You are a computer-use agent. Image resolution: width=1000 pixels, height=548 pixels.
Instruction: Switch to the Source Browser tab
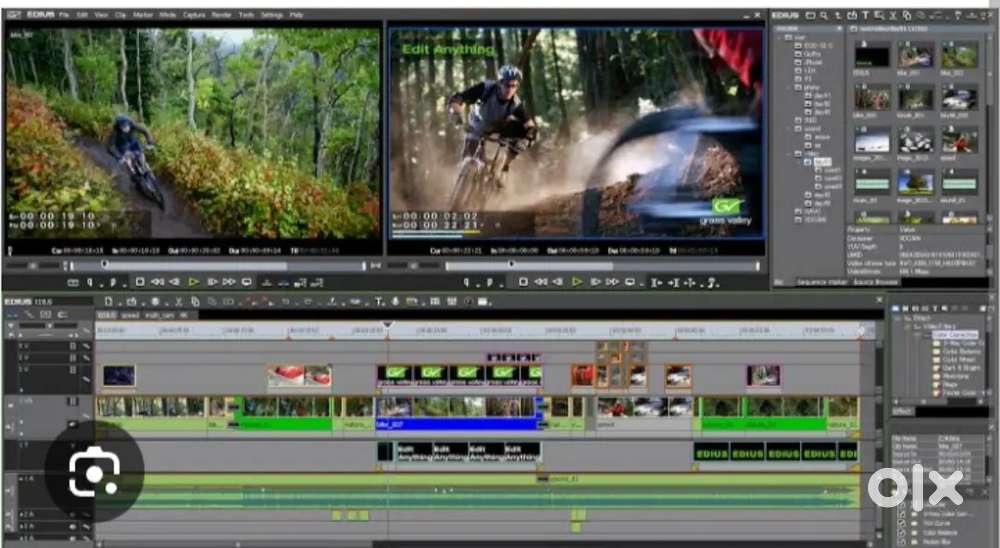[x=878, y=282]
